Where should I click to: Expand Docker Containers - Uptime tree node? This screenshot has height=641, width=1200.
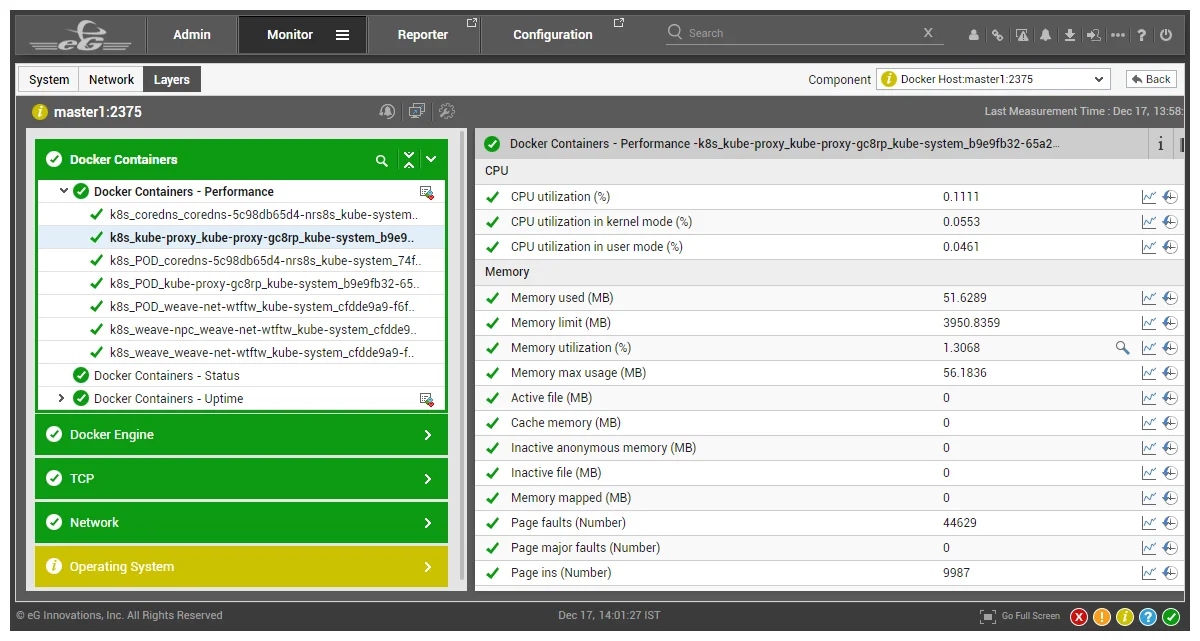(x=62, y=399)
